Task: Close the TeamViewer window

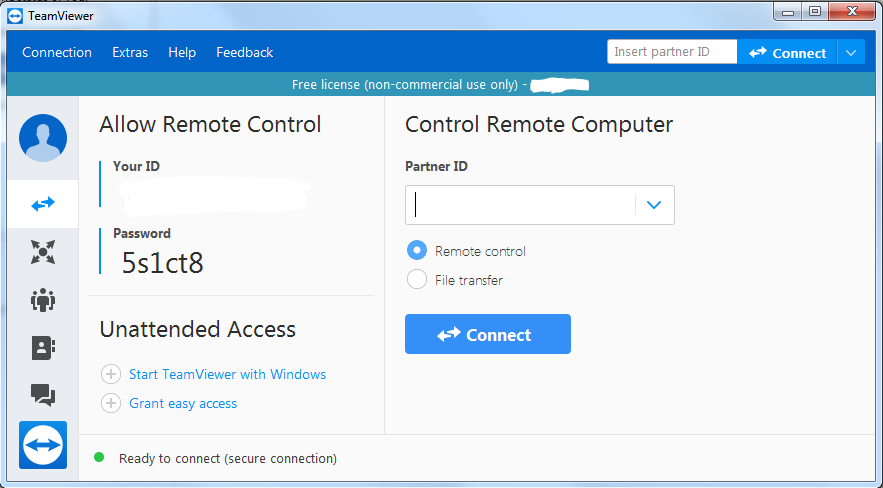Action: tap(851, 11)
